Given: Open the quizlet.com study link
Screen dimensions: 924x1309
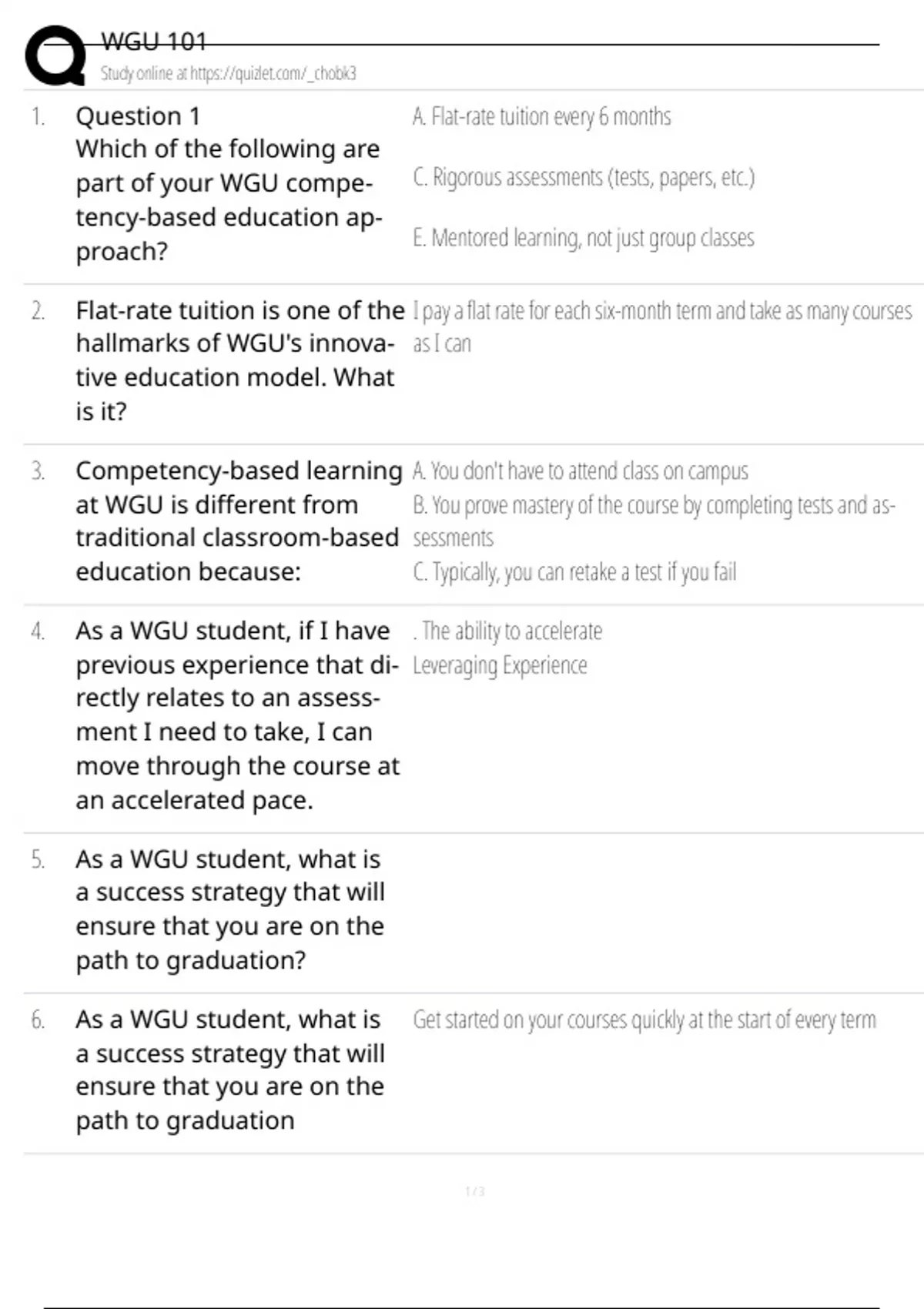Looking at the screenshot, I should tap(228, 74).
